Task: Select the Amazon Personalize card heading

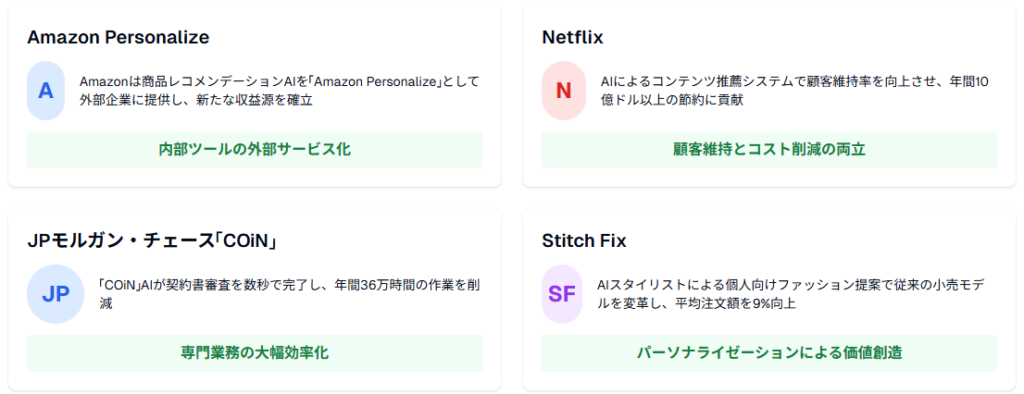Action: coord(118,37)
